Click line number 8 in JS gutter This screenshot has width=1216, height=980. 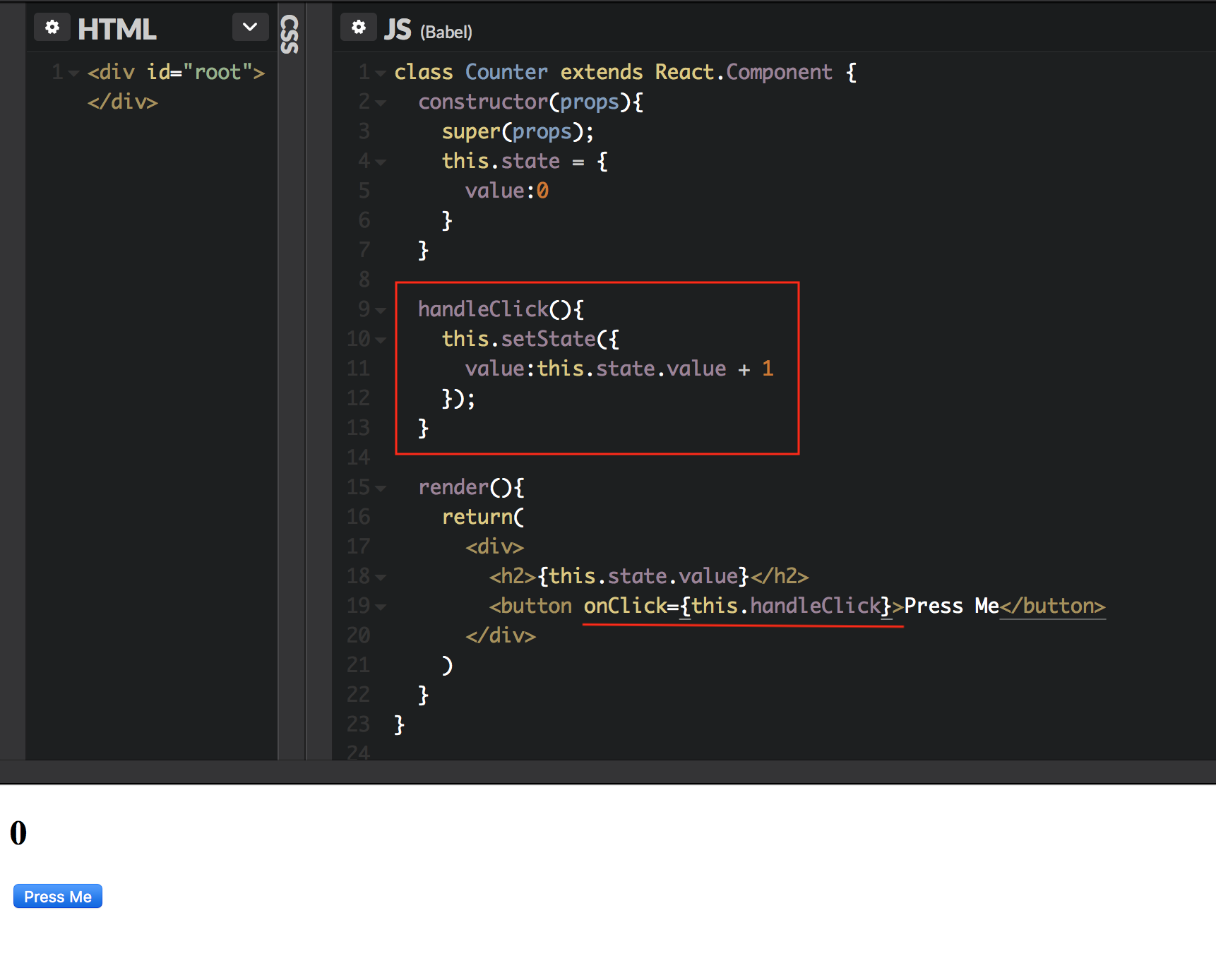point(364,280)
